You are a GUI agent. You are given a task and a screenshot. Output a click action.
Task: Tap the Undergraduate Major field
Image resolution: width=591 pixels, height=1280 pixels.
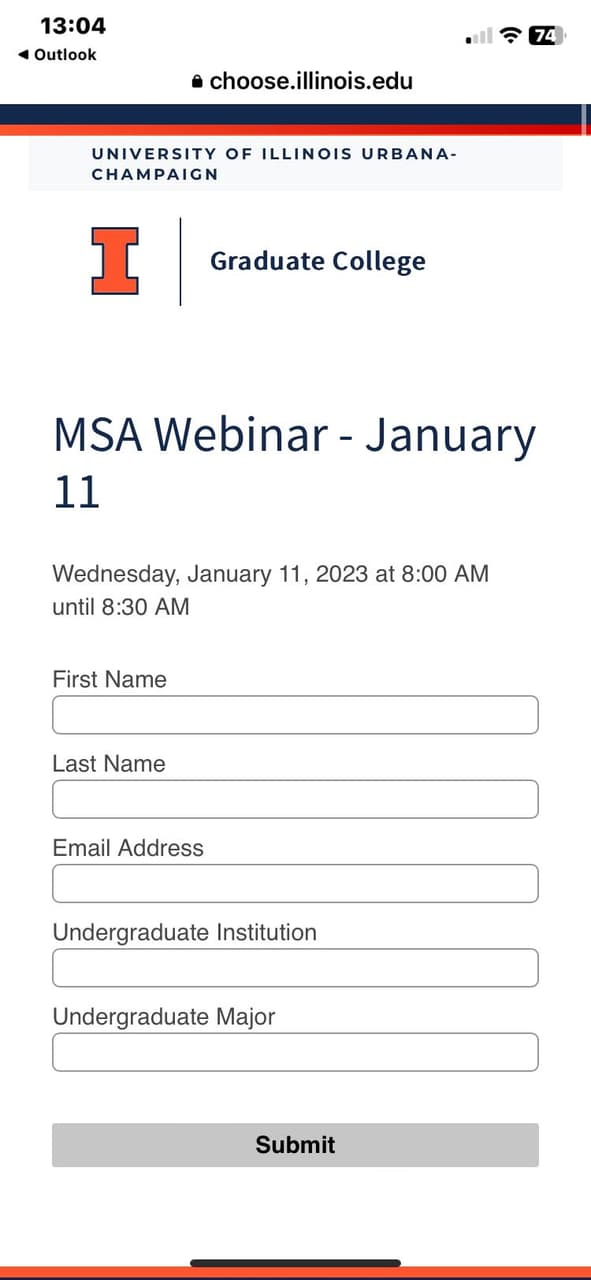[x=295, y=1051]
